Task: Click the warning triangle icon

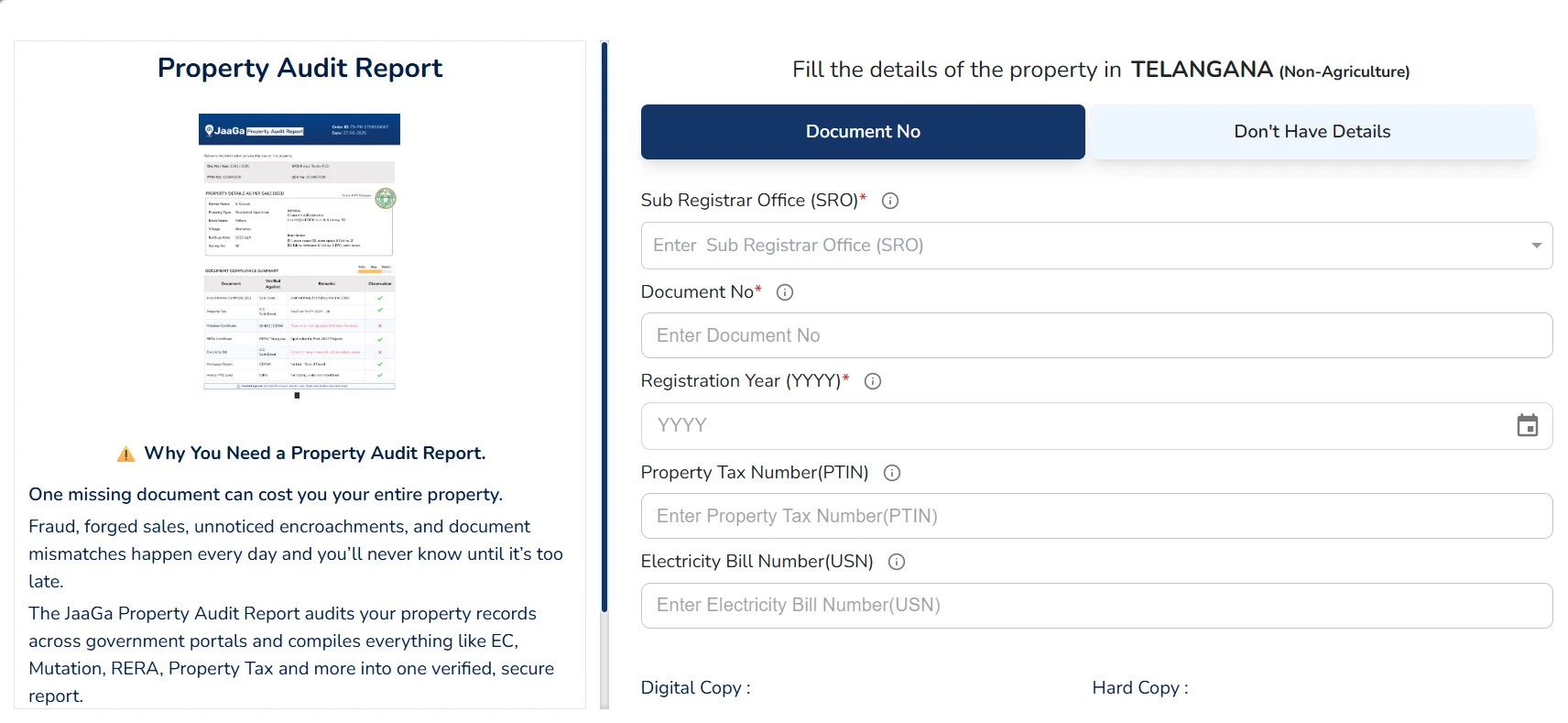Action: [126, 454]
